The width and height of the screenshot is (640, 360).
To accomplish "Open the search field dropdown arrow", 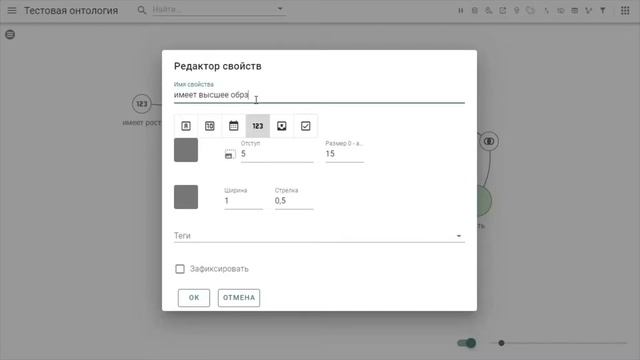I will point(280,9).
